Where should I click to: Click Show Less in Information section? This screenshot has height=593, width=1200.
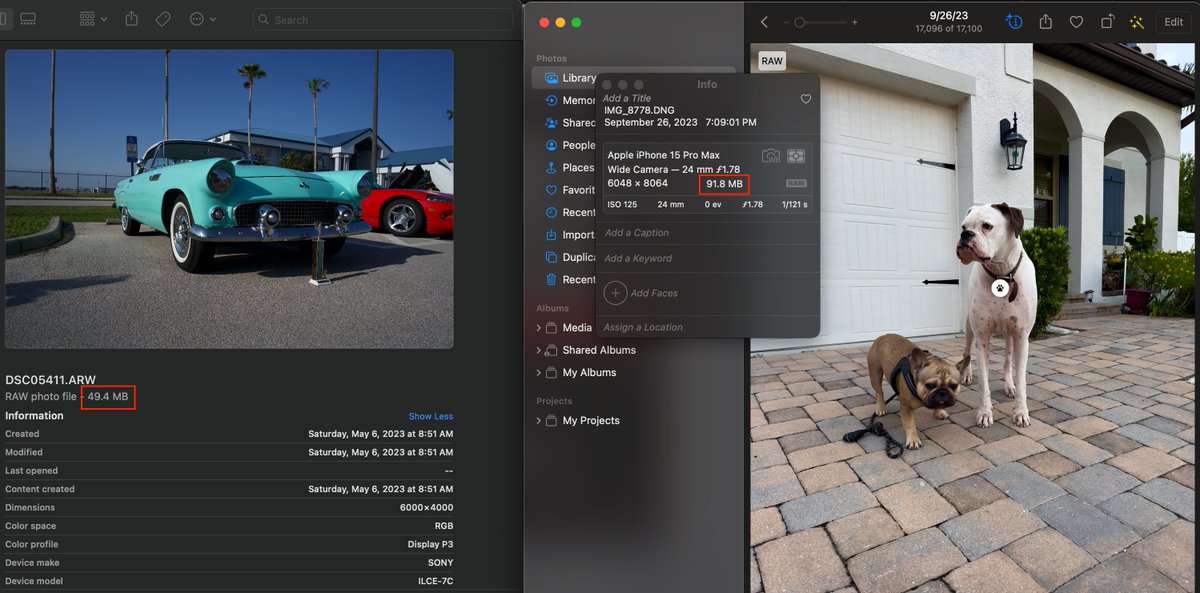tap(430, 416)
